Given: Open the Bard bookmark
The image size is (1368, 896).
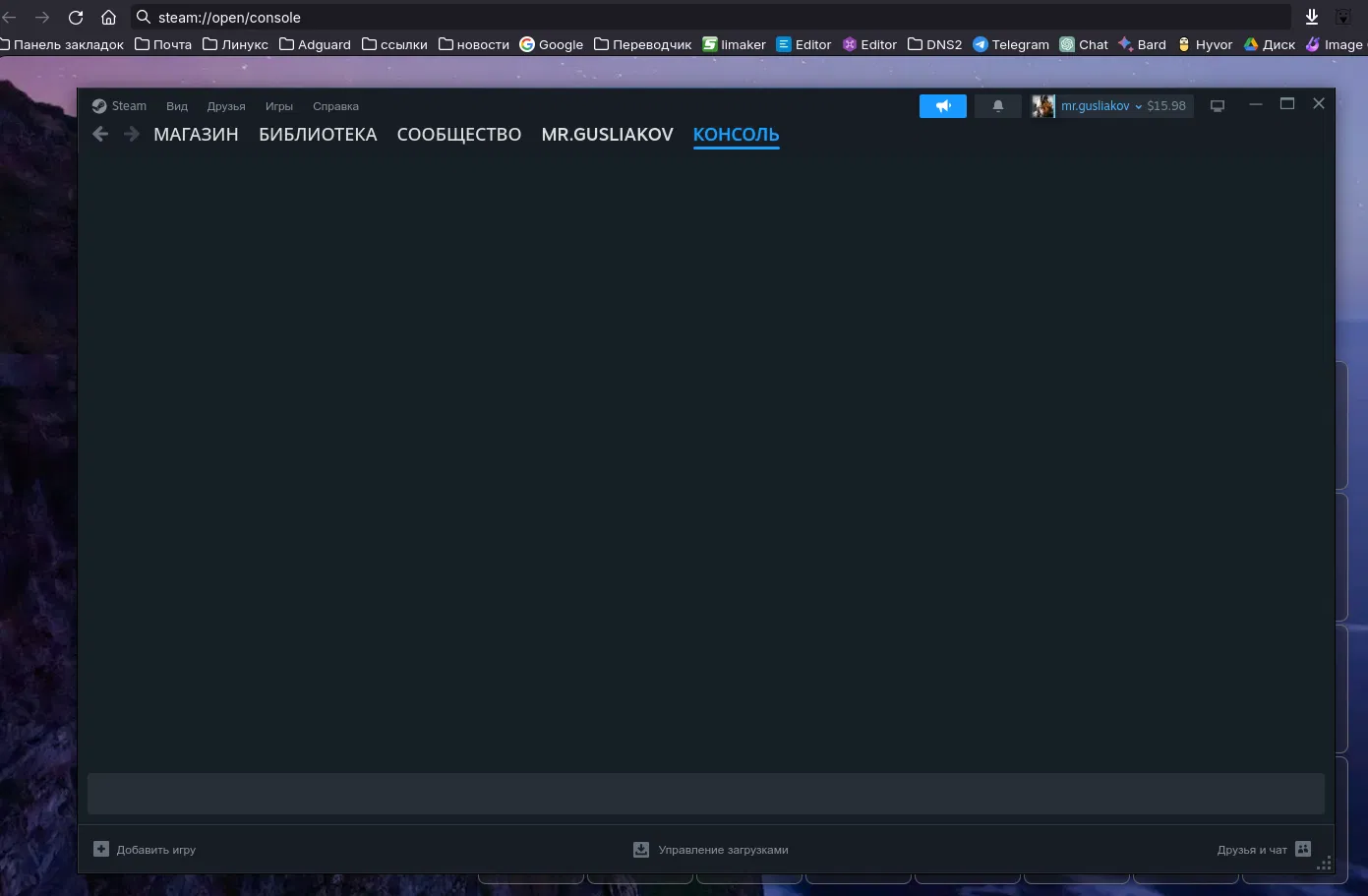Looking at the screenshot, I should coord(1142,44).
